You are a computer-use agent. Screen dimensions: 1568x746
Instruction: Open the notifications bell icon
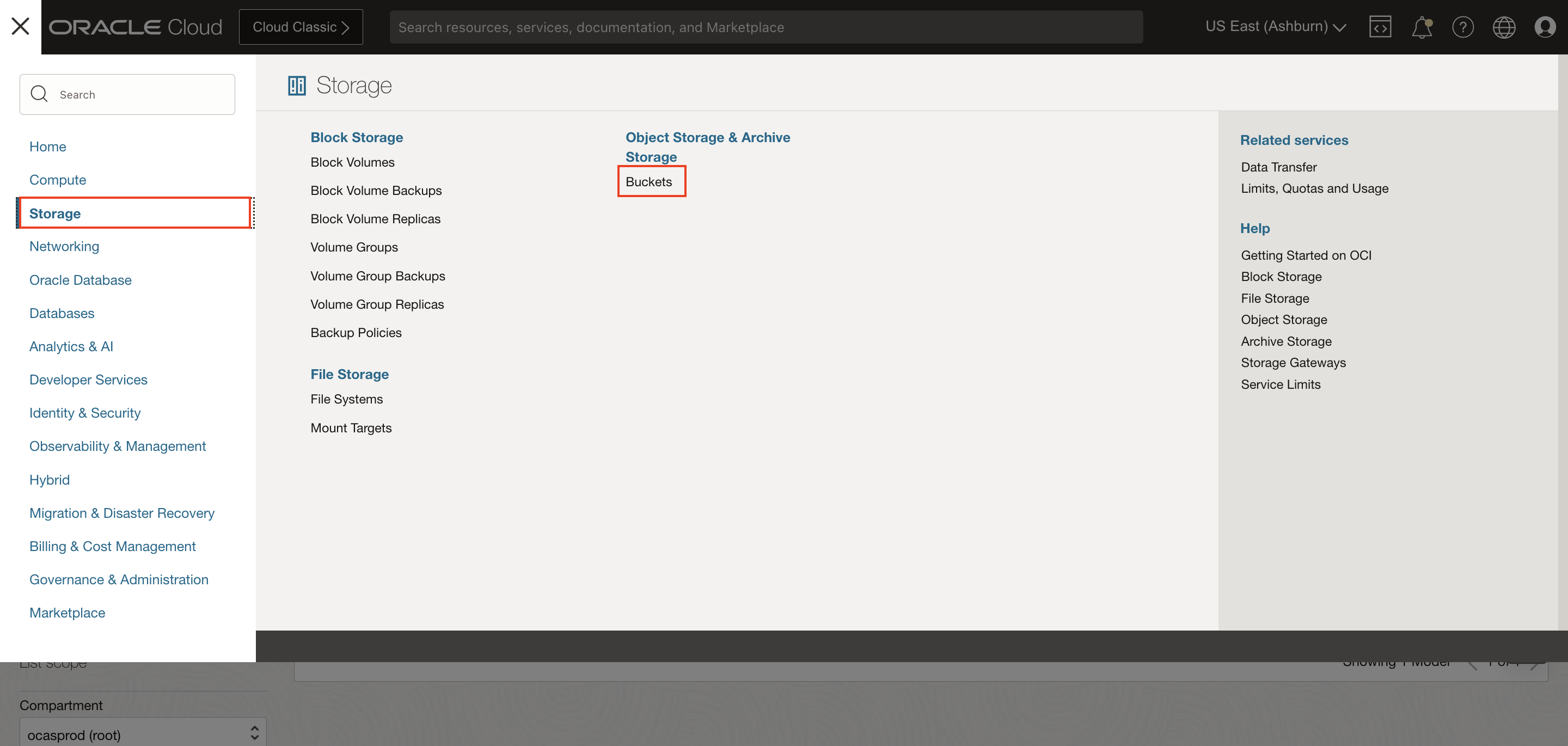coord(1422,27)
